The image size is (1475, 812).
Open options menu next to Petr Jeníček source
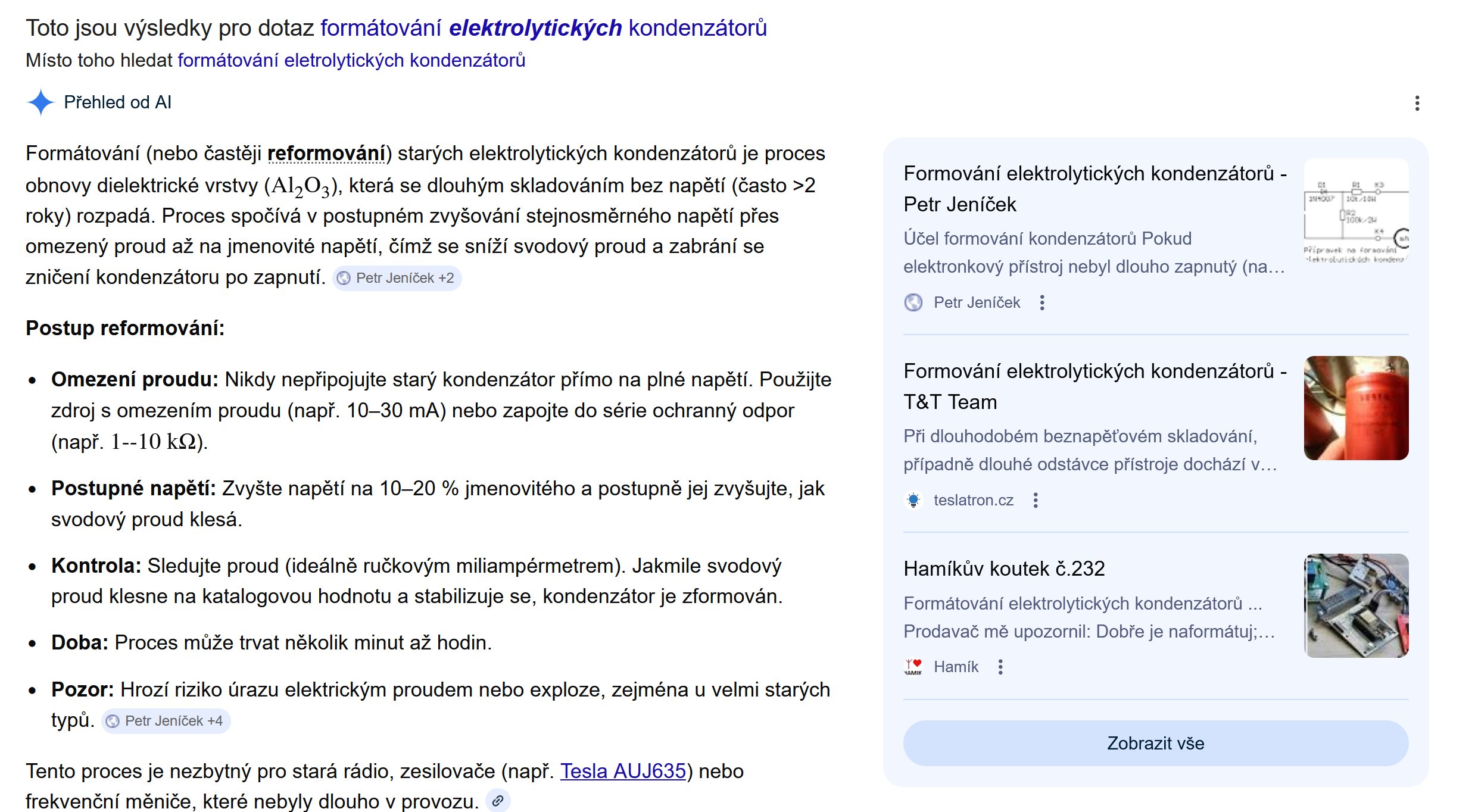pyautogui.click(x=1041, y=302)
